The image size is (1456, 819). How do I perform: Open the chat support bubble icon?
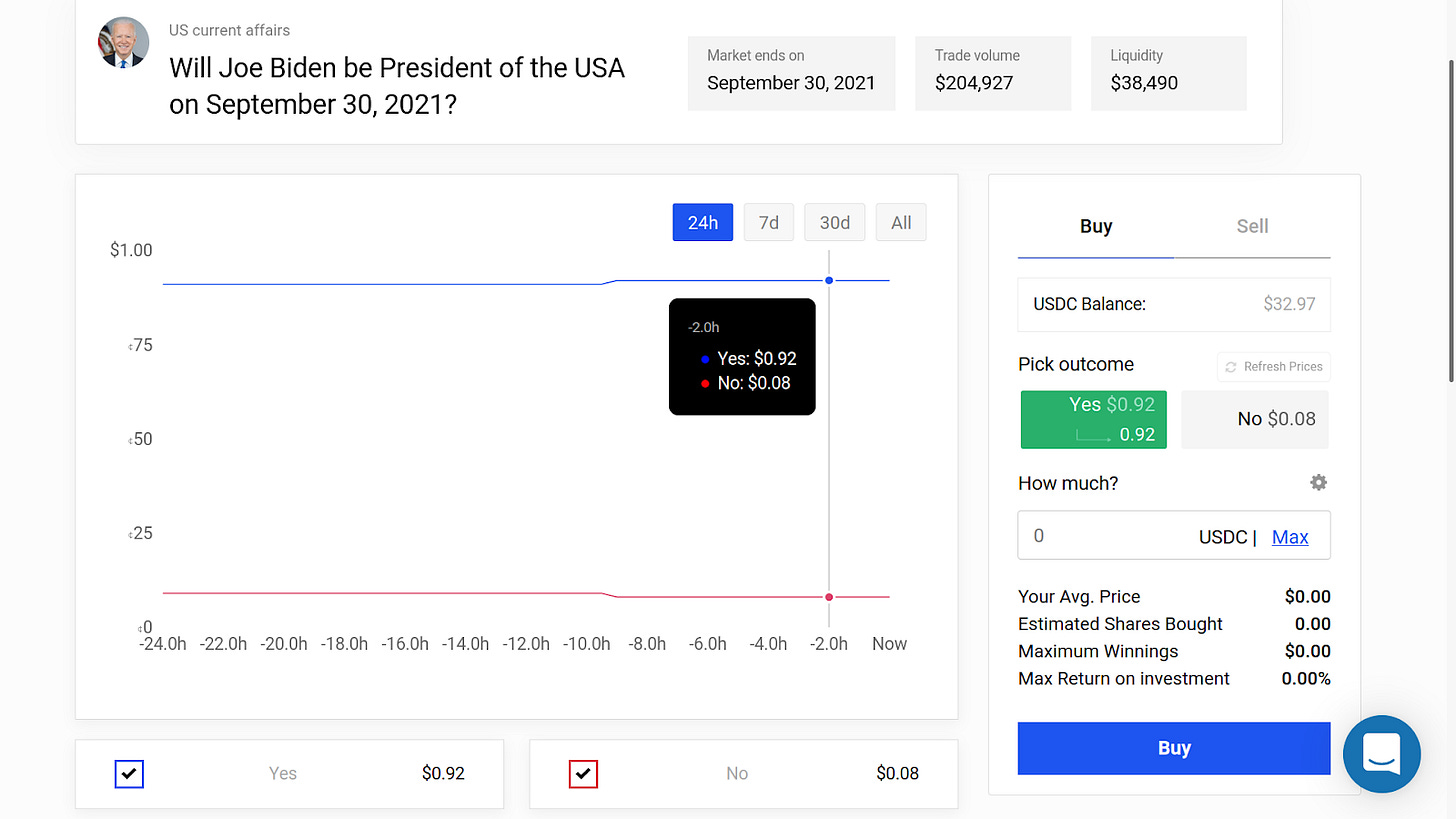click(1381, 754)
